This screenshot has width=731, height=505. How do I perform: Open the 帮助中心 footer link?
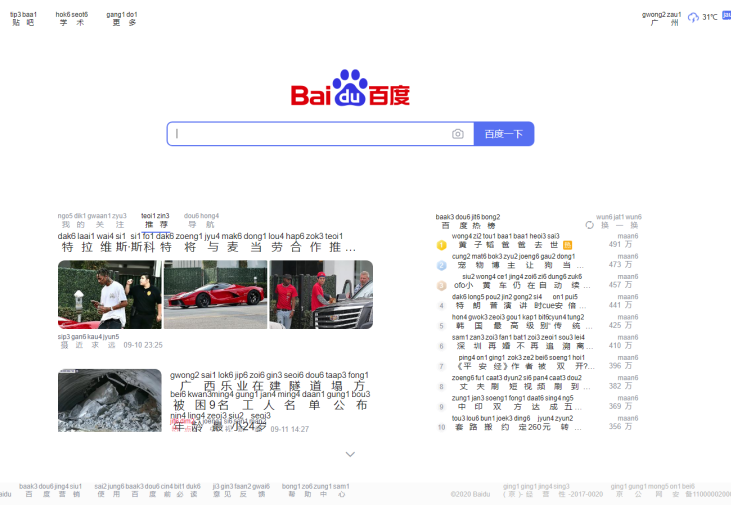click(x=316, y=491)
